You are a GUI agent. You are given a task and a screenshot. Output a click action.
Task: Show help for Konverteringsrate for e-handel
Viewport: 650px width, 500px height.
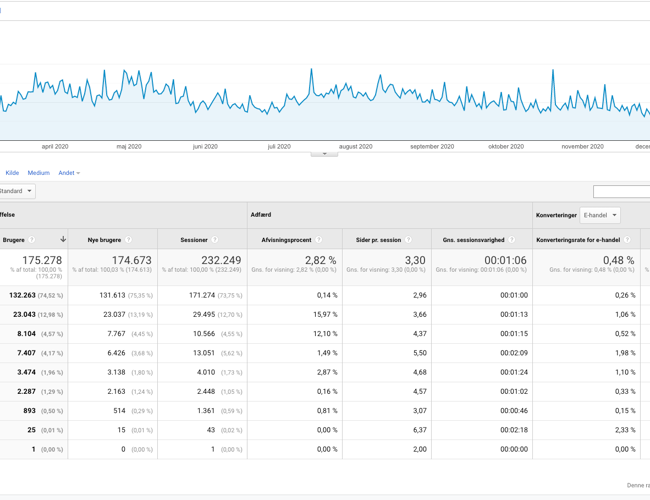[628, 240]
